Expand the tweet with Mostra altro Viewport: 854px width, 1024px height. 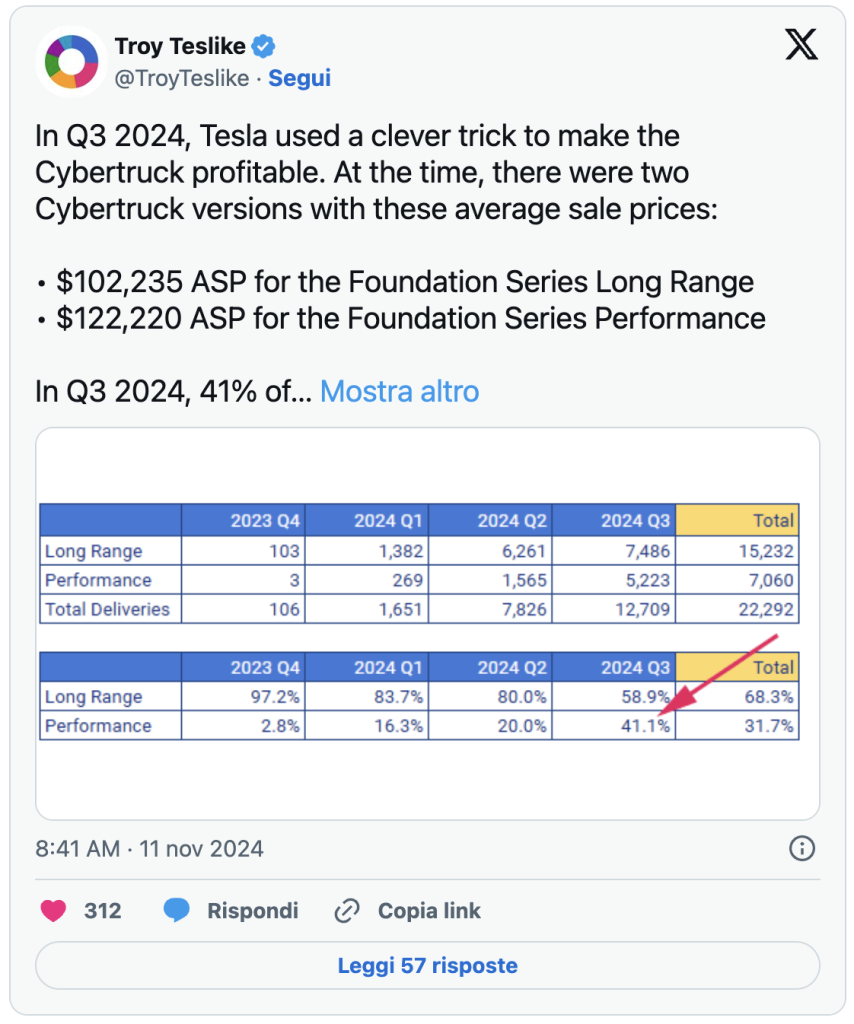[x=400, y=391]
